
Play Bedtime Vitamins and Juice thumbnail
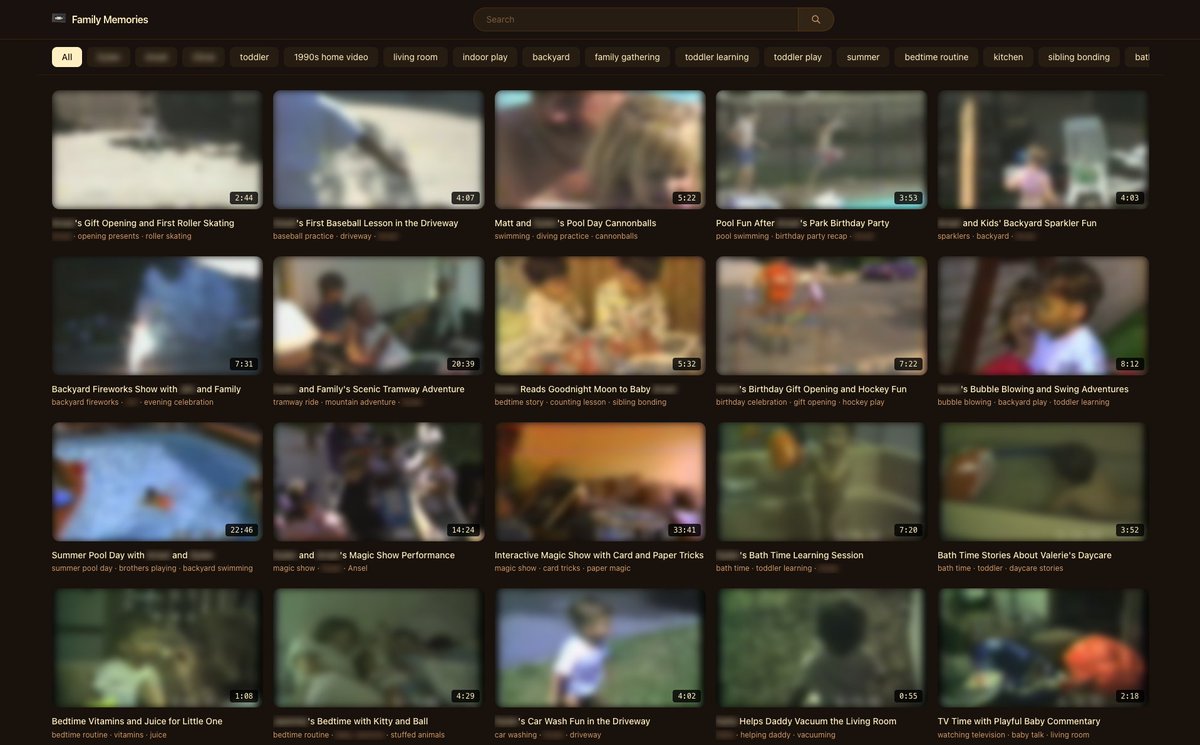157,647
